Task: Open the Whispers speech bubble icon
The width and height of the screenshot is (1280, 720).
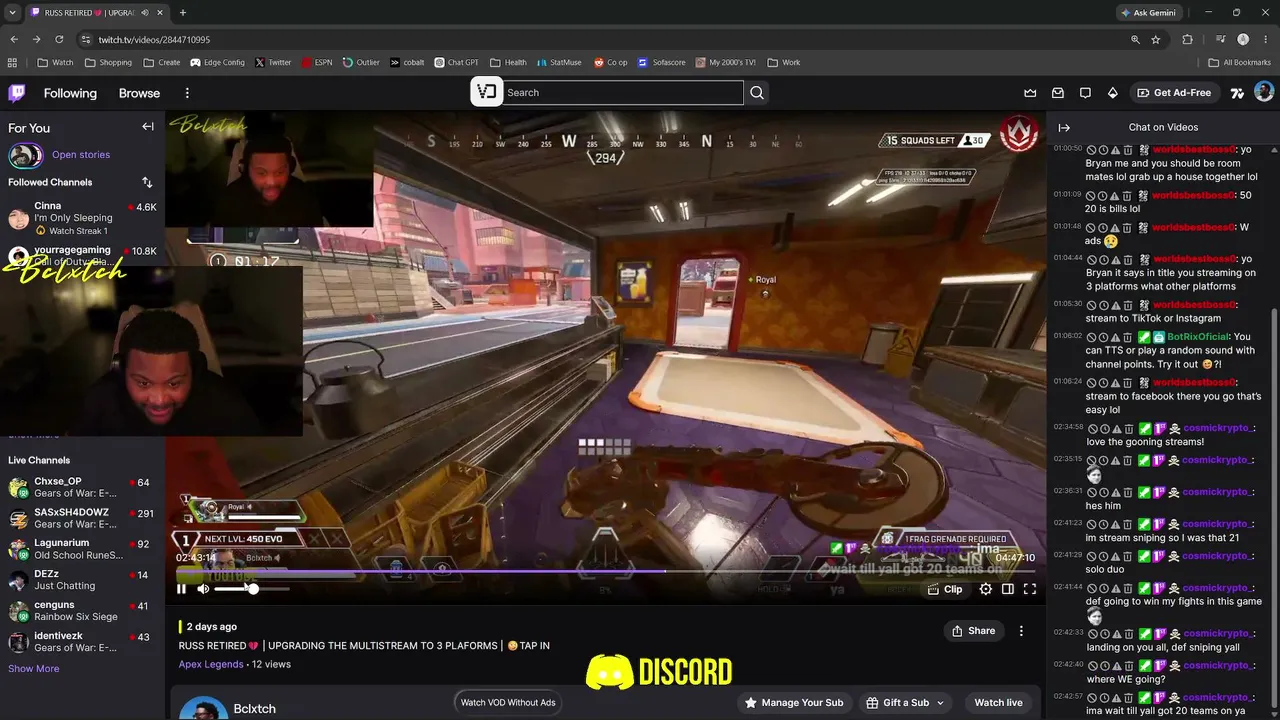Action: tap(1085, 93)
